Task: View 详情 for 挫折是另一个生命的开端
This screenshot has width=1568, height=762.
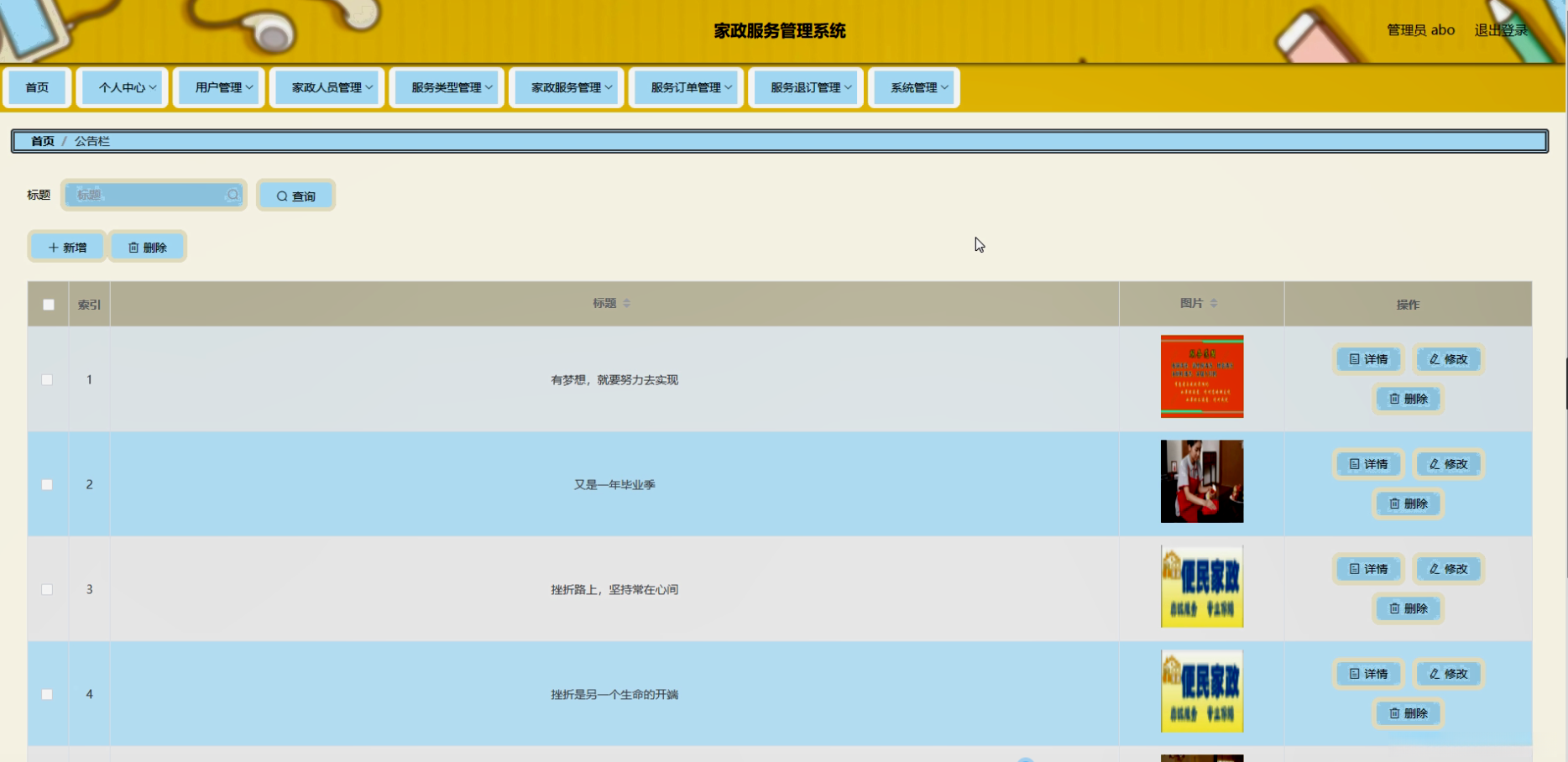Action: click(x=1368, y=674)
